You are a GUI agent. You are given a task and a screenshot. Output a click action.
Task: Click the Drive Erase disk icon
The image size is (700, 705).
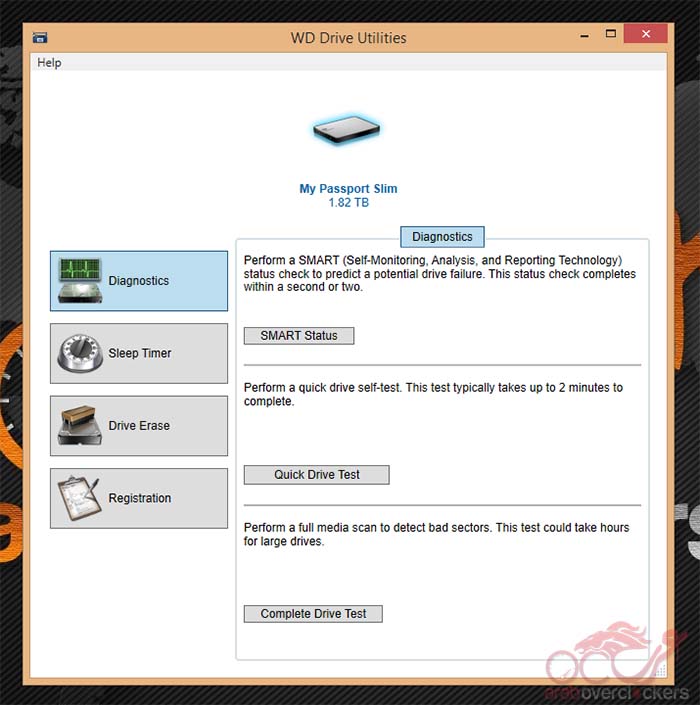(80, 426)
